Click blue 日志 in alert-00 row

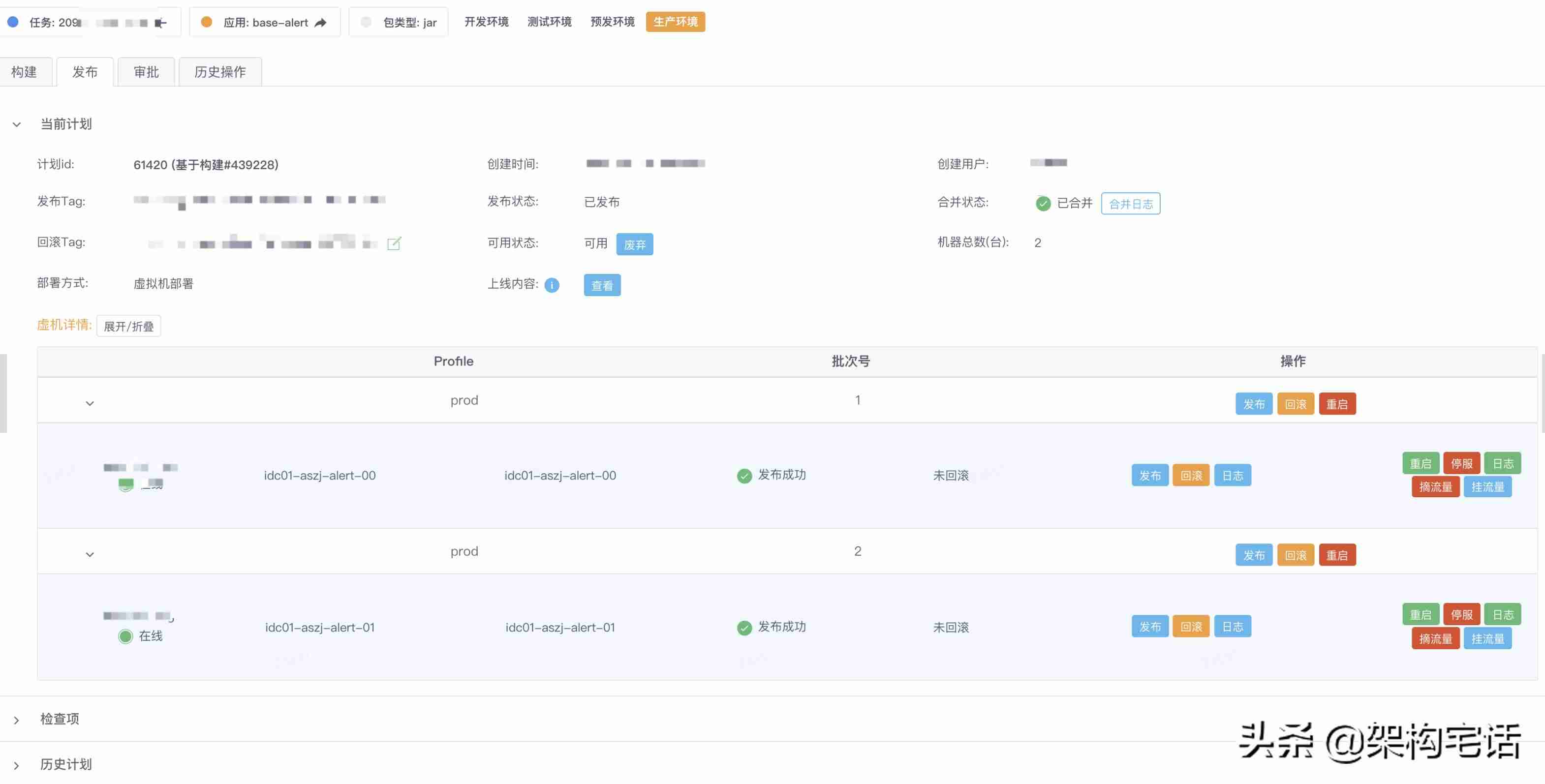coord(1233,475)
